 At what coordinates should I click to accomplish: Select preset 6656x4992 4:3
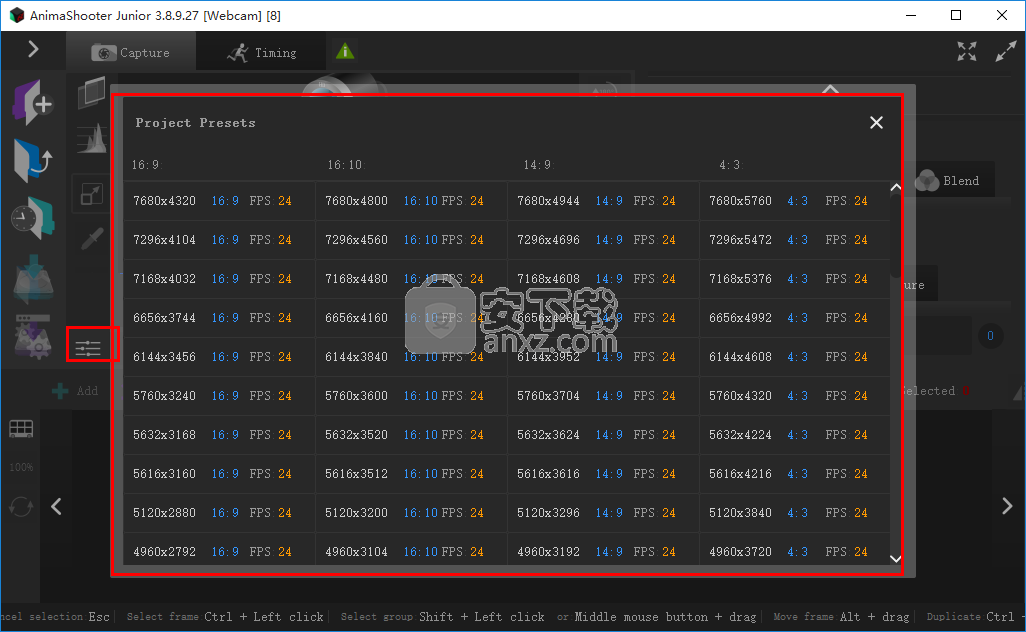[795, 318]
